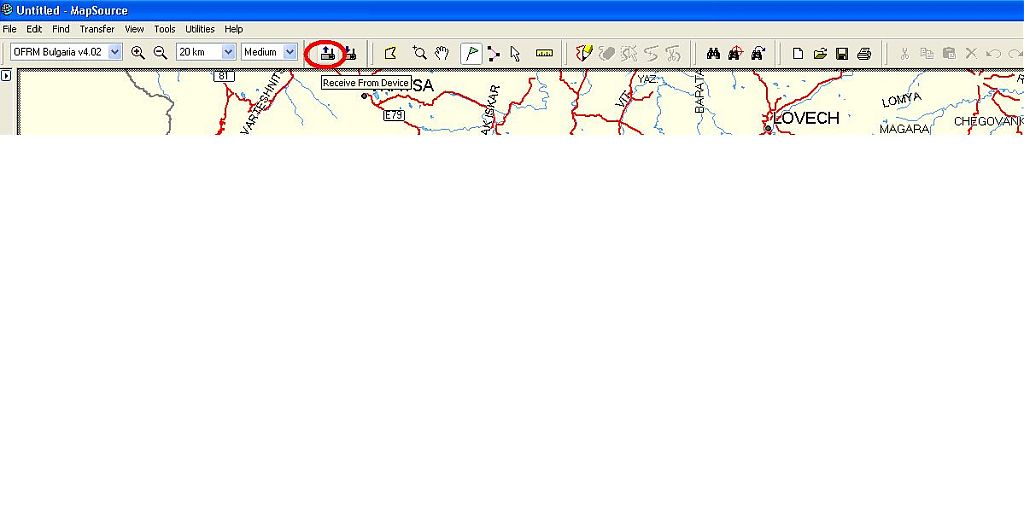Click the MapSource application icon in title bar
1024x512 pixels.
7,10
